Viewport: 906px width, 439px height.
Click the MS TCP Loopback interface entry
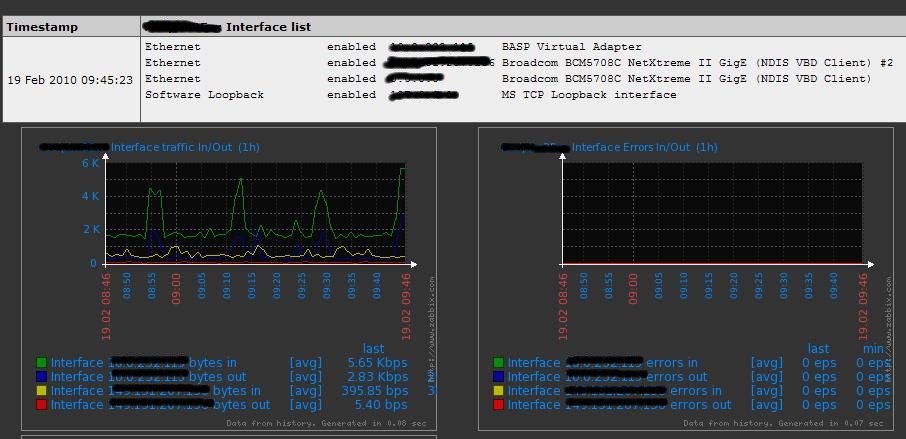(x=589, y=95)
